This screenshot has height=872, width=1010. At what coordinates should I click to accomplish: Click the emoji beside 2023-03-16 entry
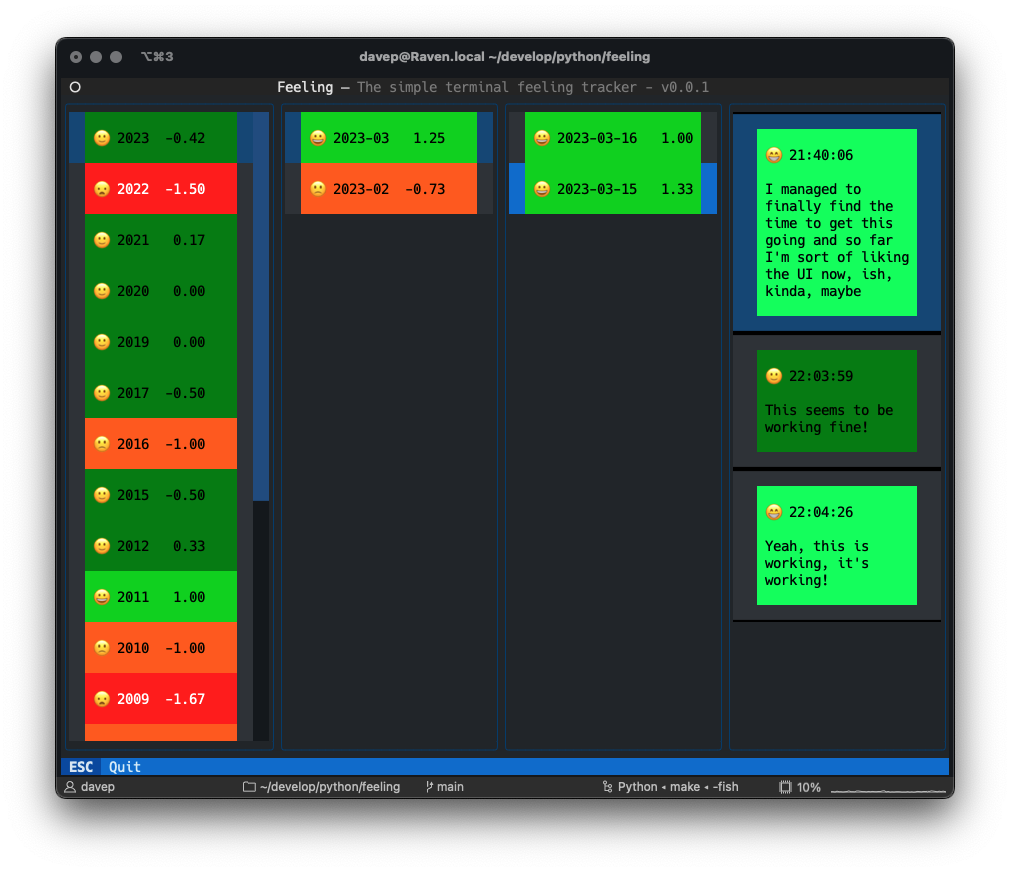coord(542,138)
